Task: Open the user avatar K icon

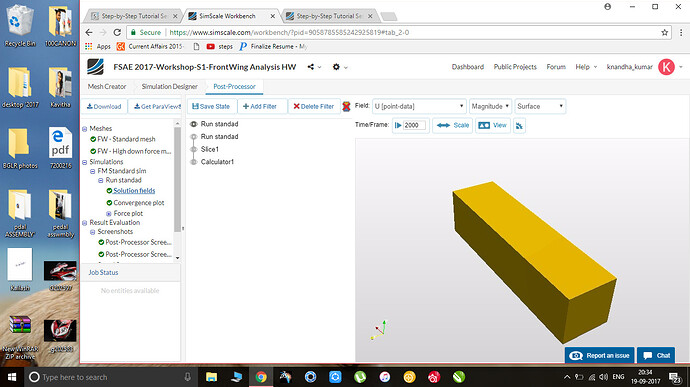Action: coord(666,67)
